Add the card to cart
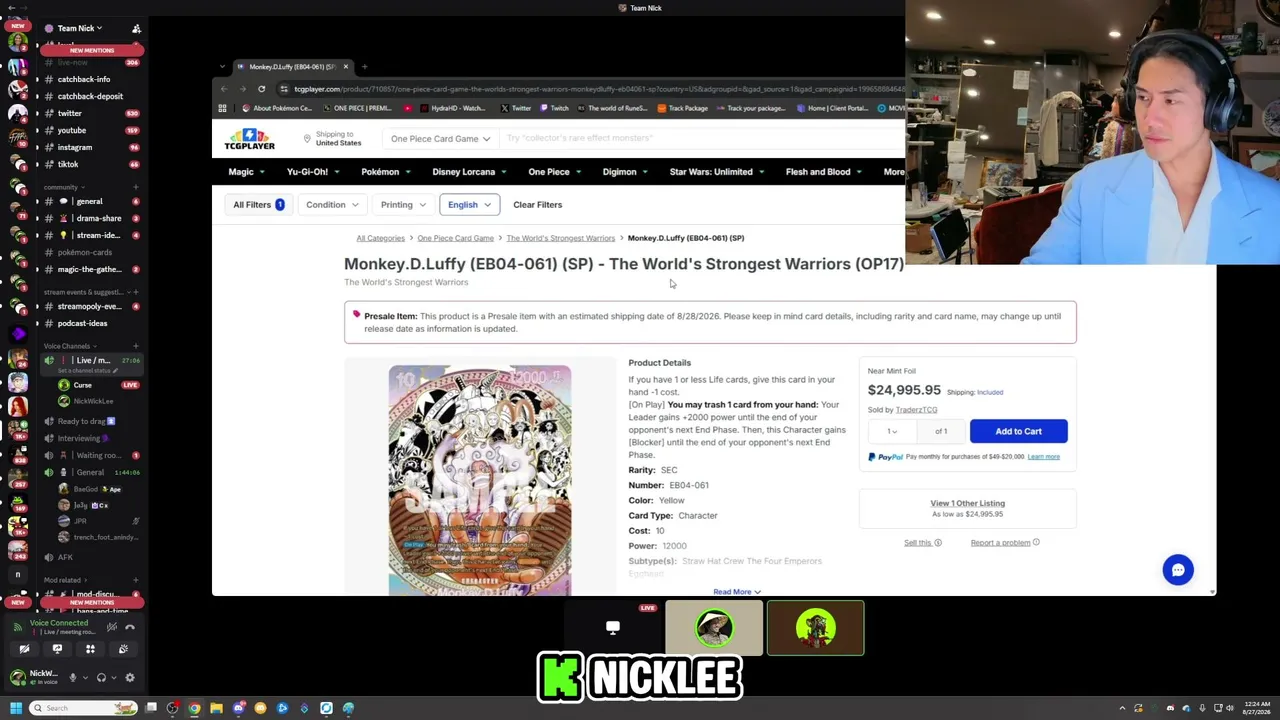 (x=1018, y=431)
